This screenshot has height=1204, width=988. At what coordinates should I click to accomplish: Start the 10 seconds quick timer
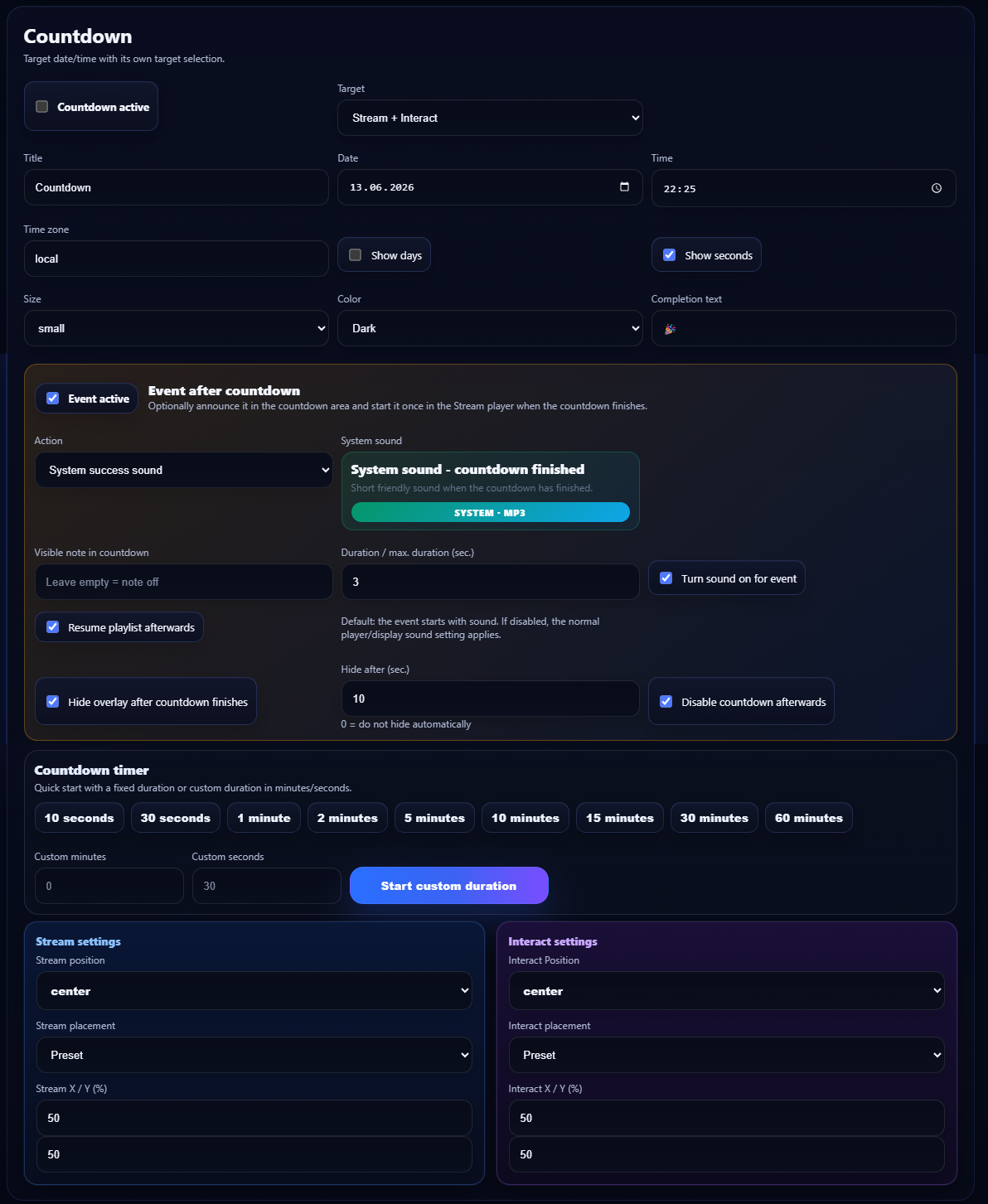(80, 818)
